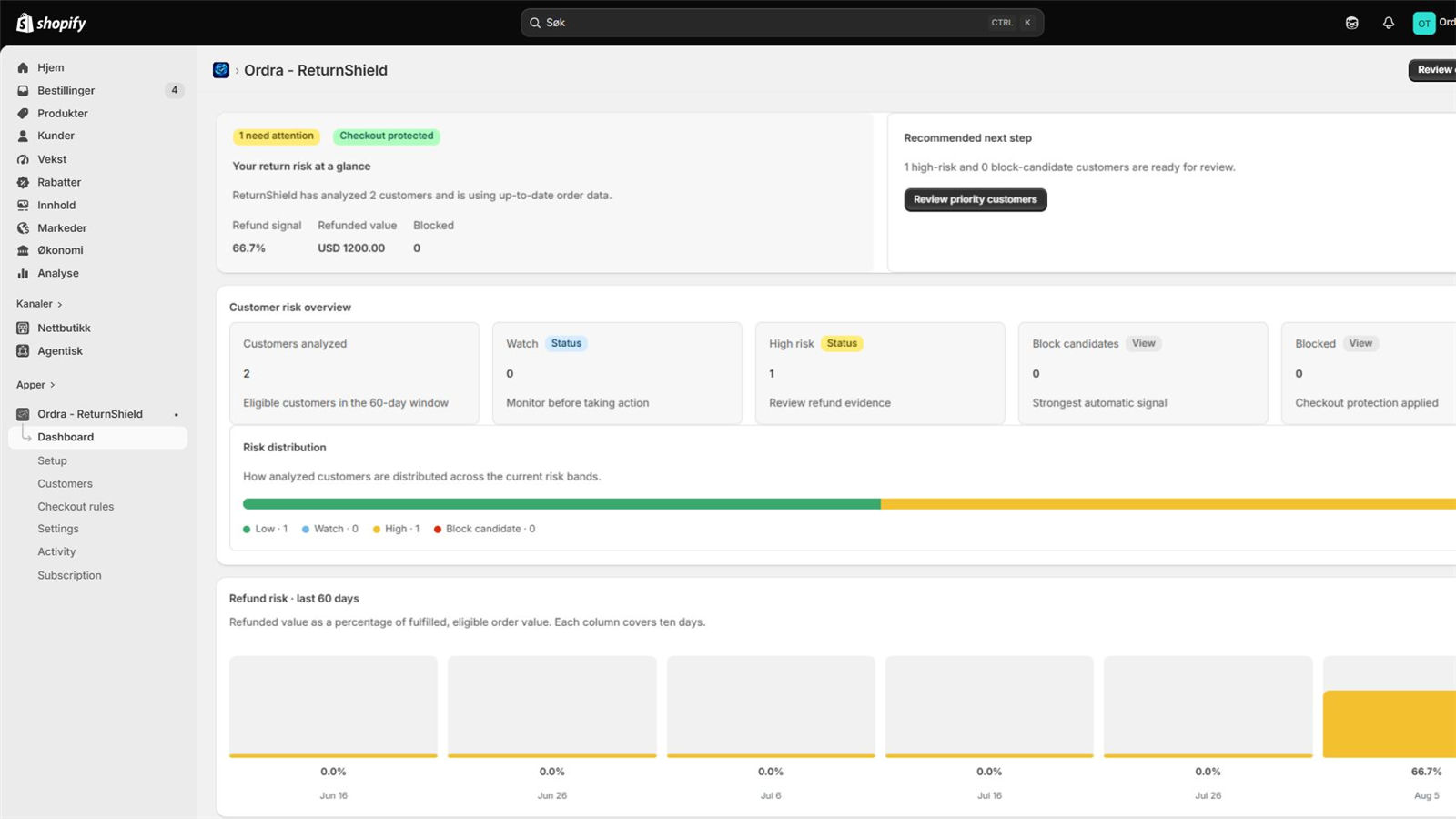Click the Agentisk channel icon
This screenshot has width=1456, height=819.
tap(23, 350)
